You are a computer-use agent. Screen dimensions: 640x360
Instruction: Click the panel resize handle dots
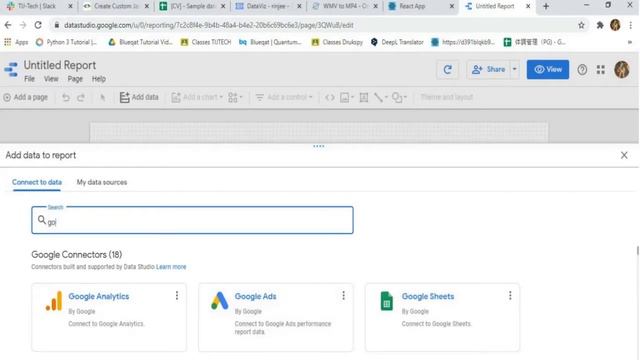point(318,146)
